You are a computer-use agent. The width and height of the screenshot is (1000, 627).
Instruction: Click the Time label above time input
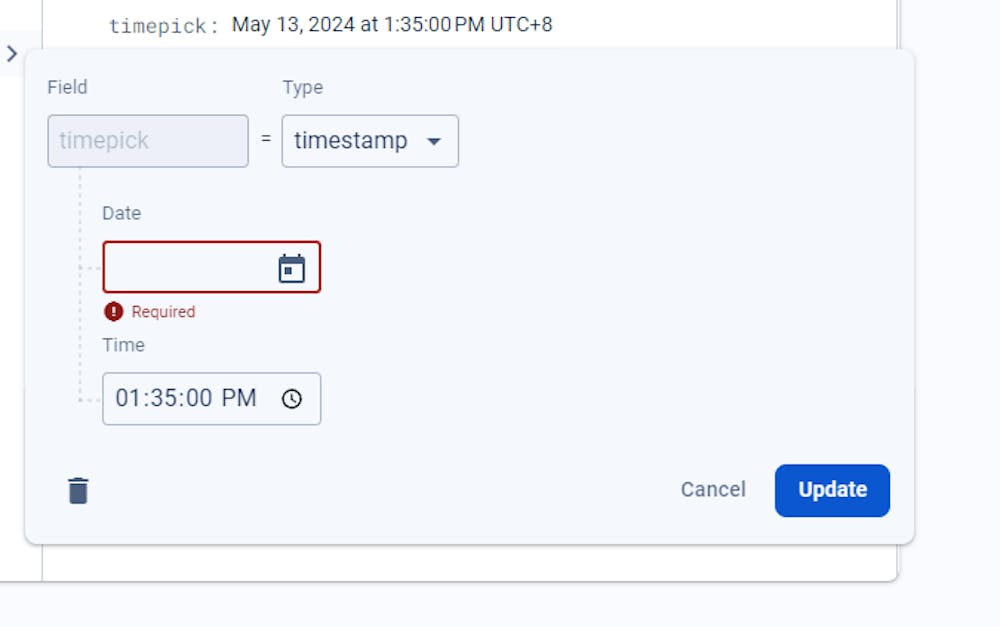123,345
